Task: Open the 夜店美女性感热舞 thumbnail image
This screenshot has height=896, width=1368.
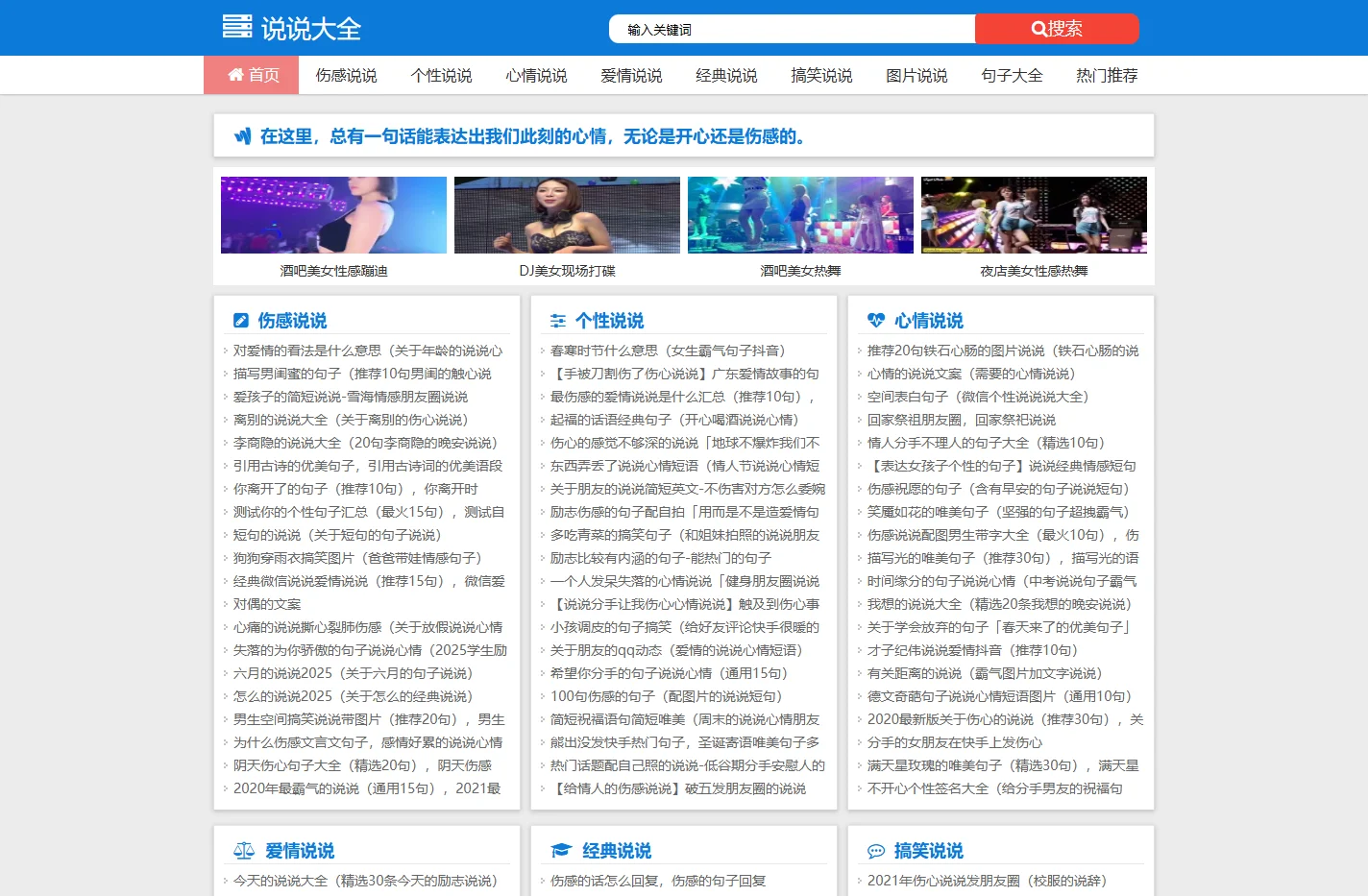Action: point(1035,215)
